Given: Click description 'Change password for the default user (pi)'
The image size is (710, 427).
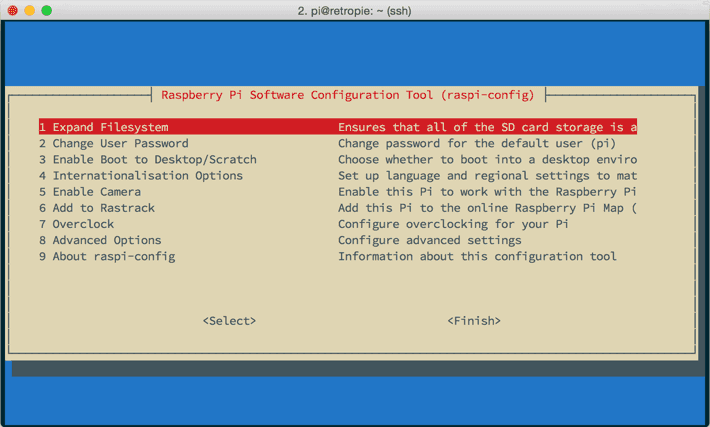Looking at the screenshot, I should tap(477, 143).
